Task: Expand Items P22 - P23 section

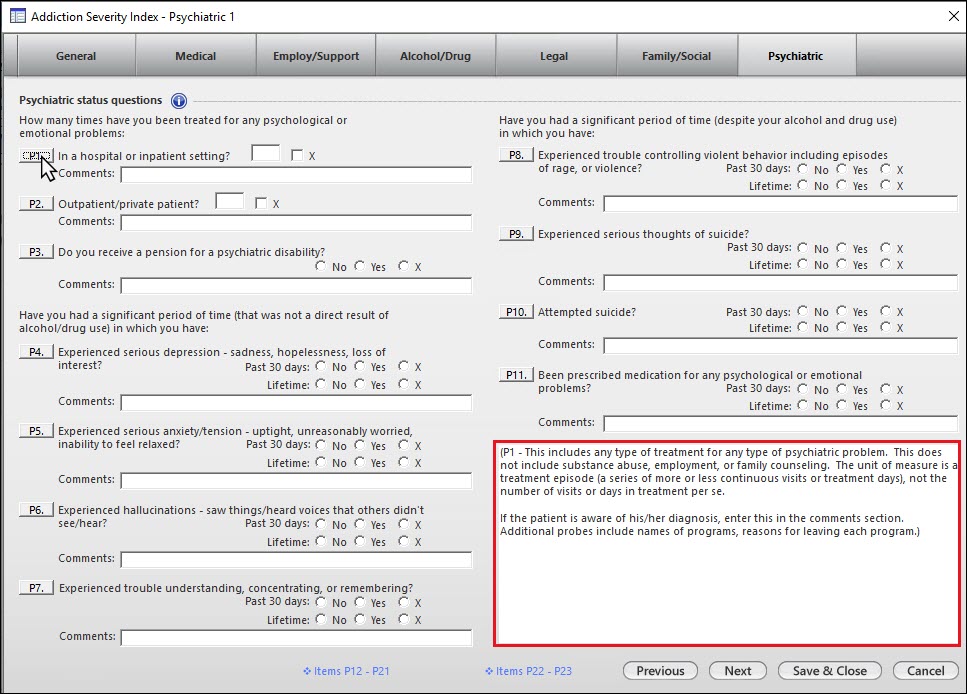Action: (x=527, y=671)
